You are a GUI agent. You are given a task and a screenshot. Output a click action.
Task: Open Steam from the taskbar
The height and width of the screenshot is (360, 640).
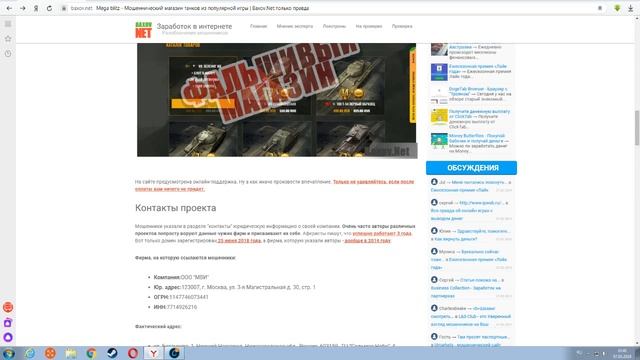click(x=112, y=353)
